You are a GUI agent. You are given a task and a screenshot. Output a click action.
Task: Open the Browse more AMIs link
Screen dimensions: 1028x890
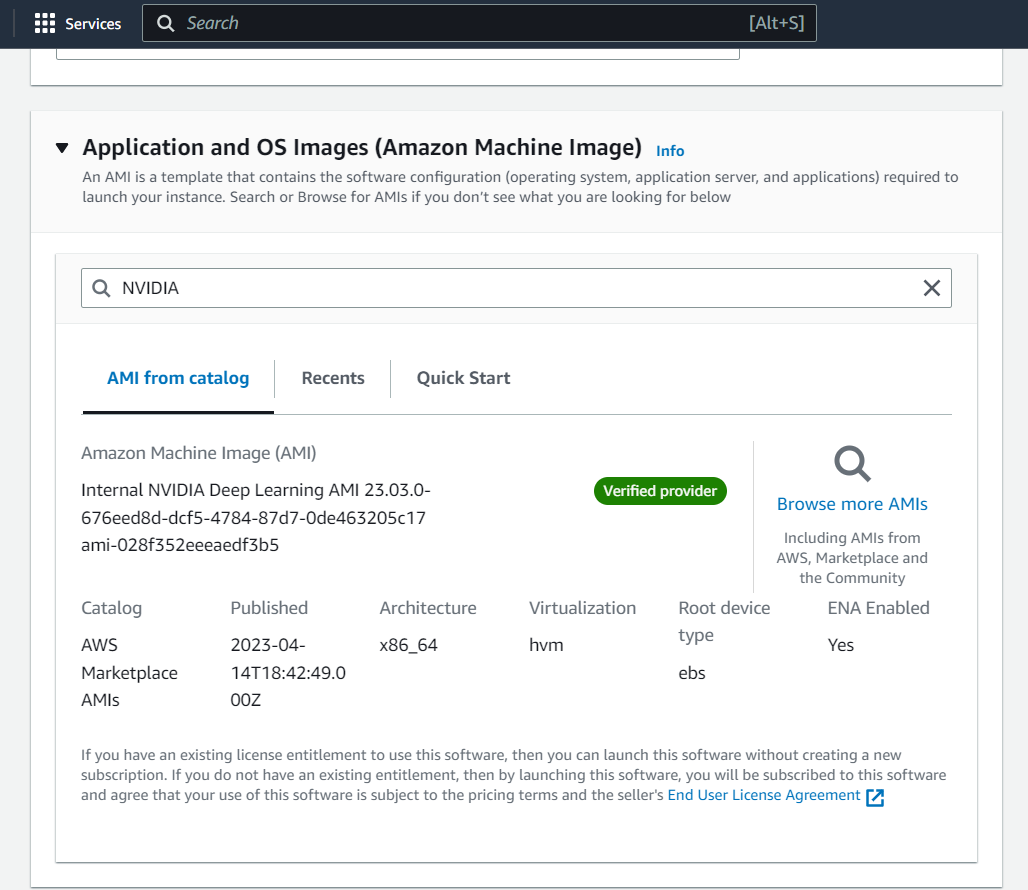pos(852,504)
